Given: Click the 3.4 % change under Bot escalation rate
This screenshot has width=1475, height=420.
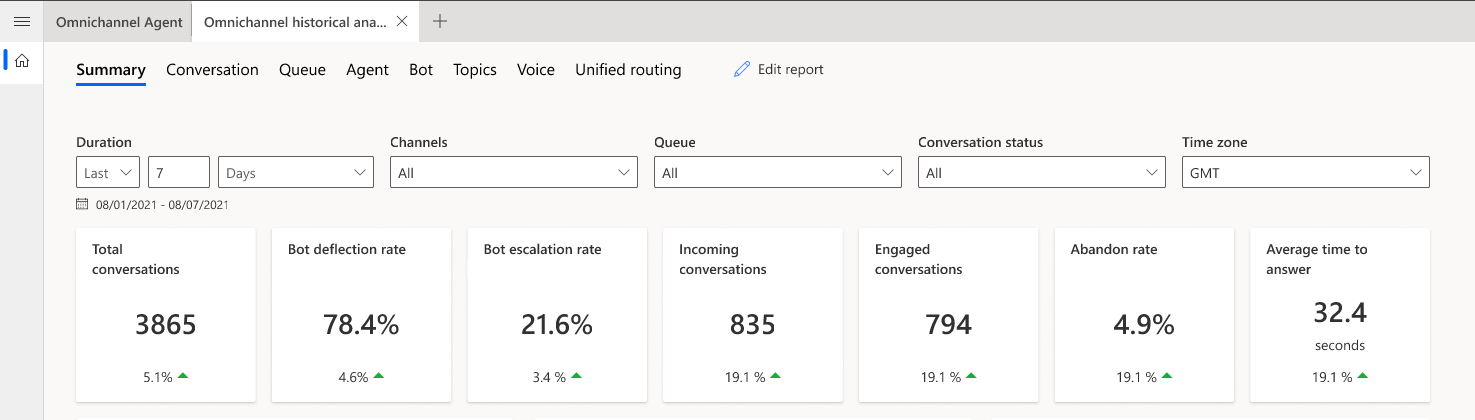Looking at the screenshot, I should pyautogui.click(x=549, y=377).
